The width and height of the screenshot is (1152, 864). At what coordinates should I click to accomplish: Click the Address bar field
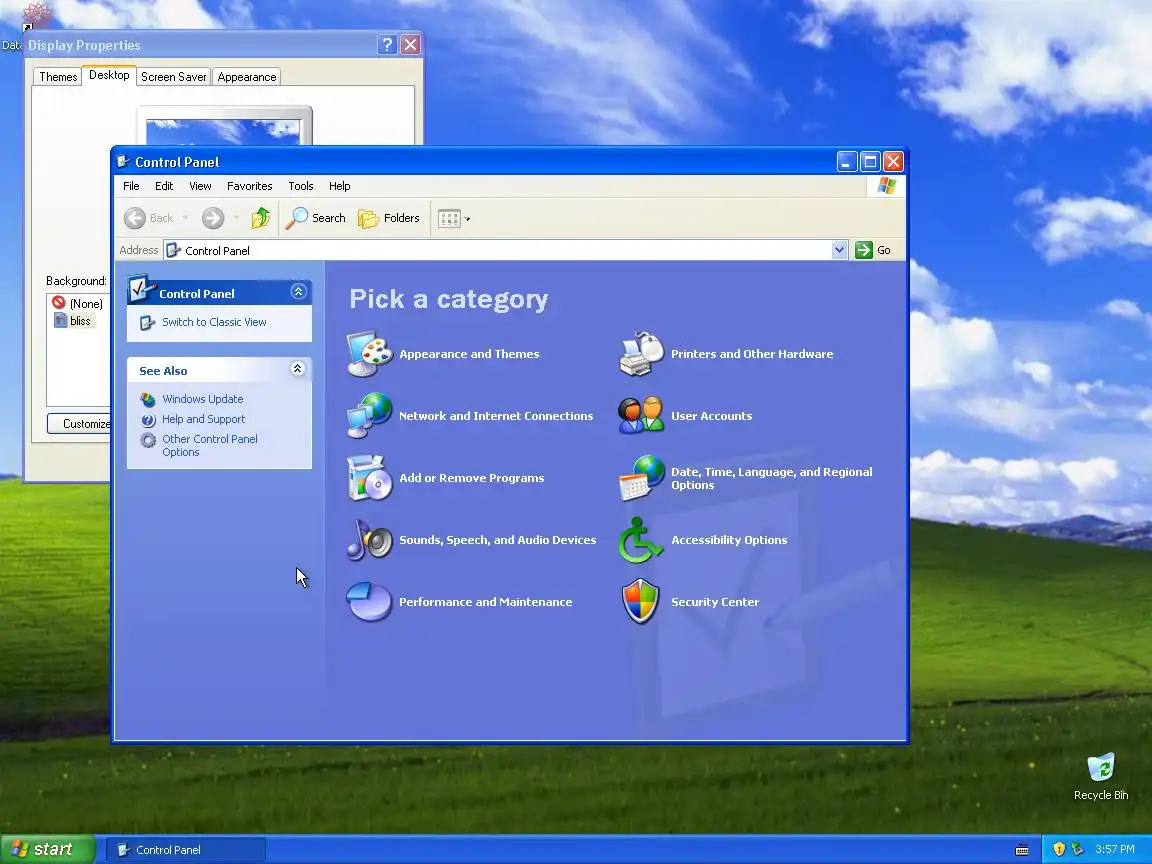tap(507, 250)
